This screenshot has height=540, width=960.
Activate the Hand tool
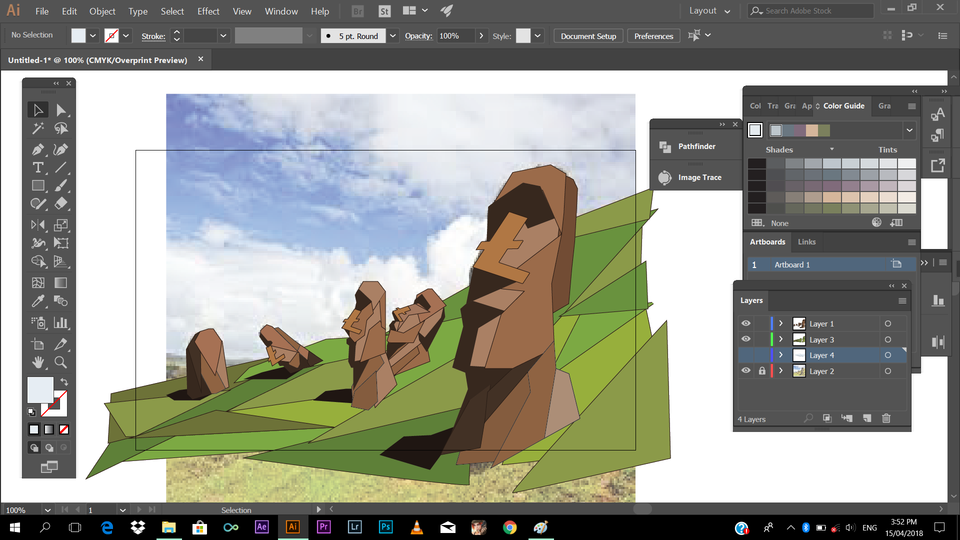point(38,362)
